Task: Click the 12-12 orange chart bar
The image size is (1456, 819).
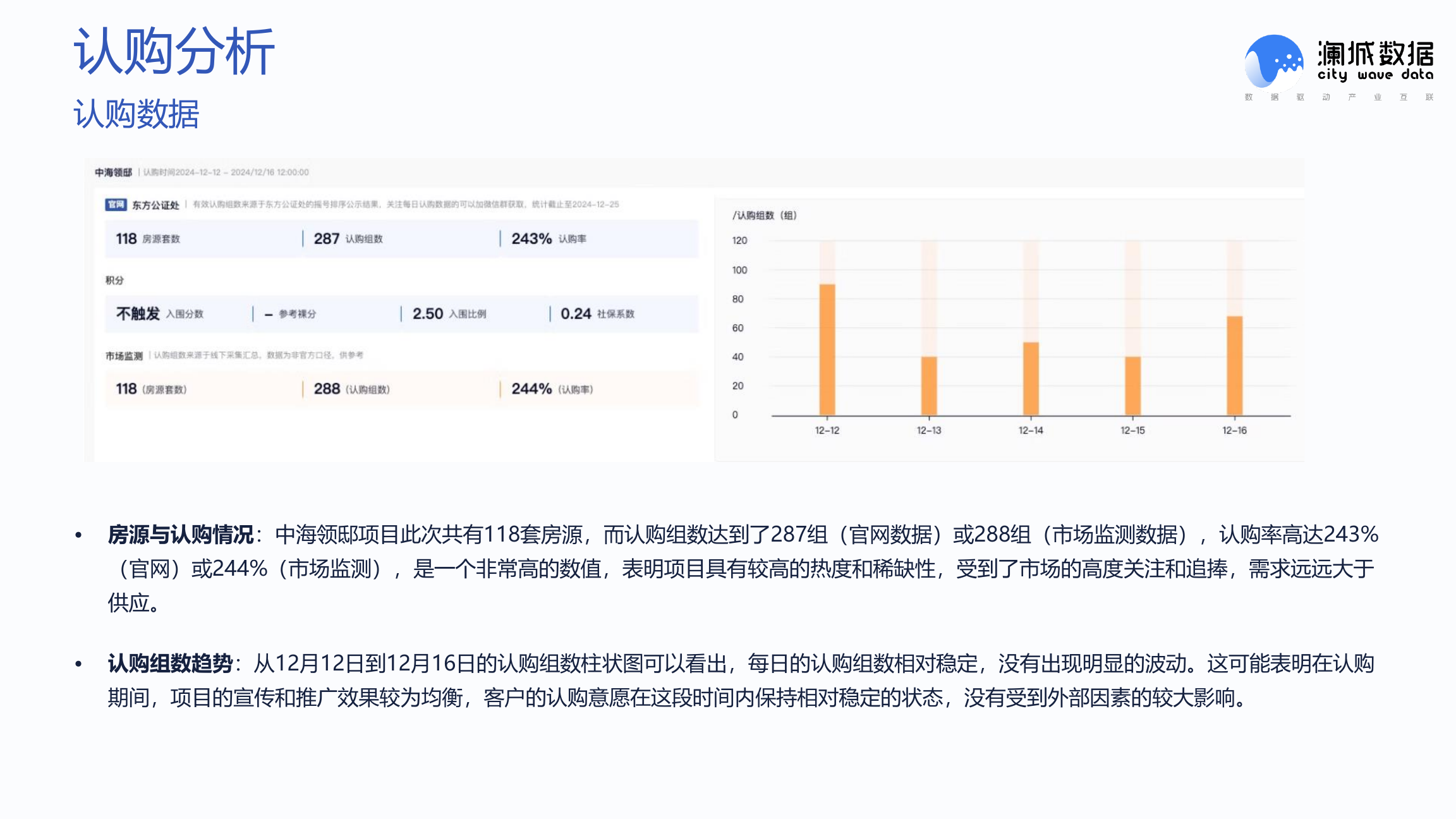Action: [827, 349]
